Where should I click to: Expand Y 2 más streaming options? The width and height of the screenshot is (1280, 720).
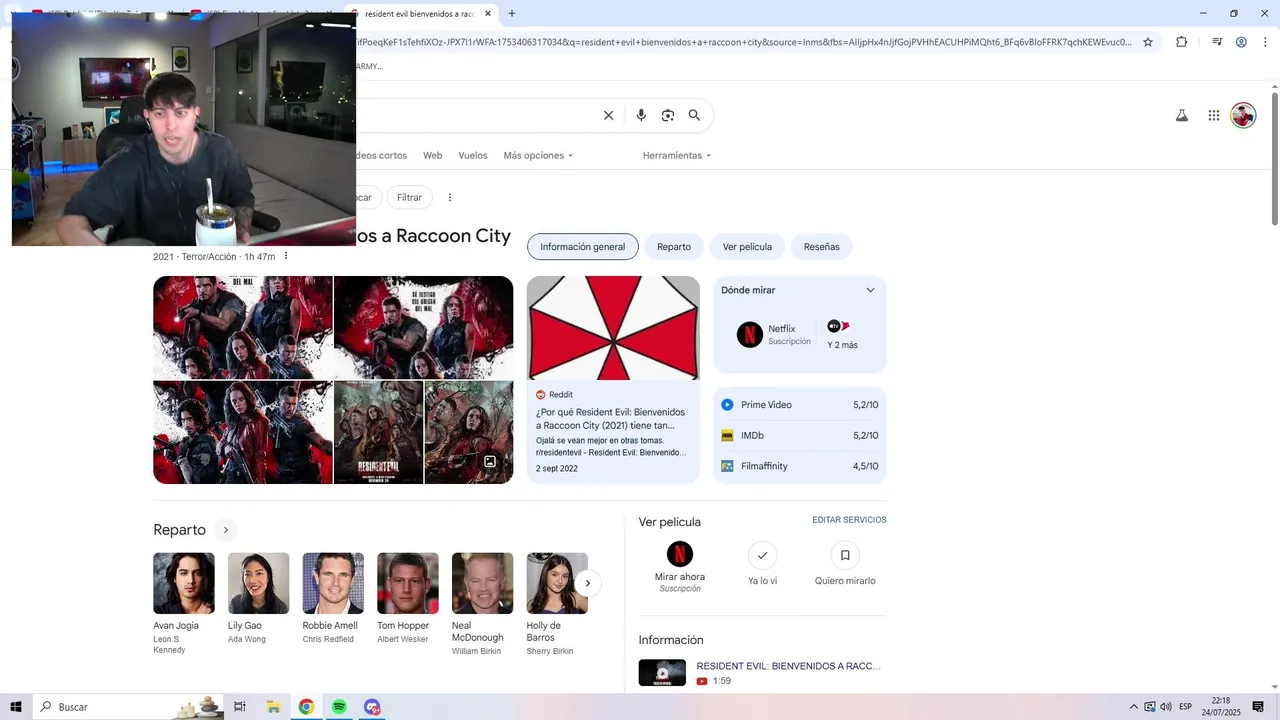pyautogui.click(x=842, y=335)
